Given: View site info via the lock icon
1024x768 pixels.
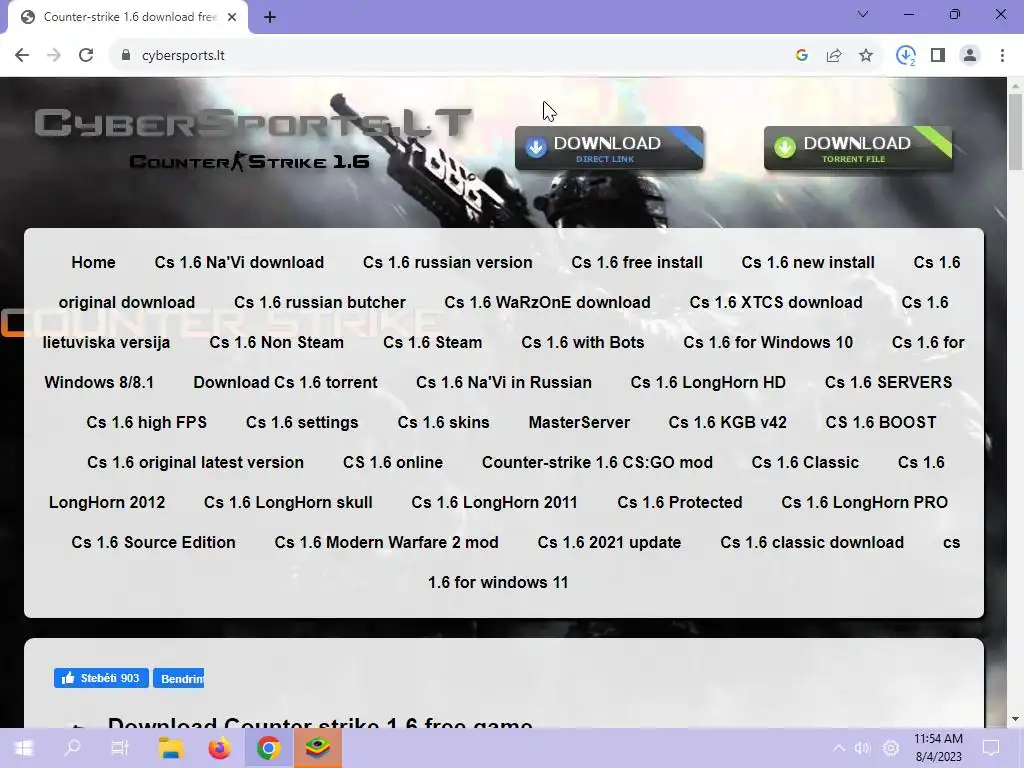Looking at the screenshot, I should pyautogui.click(x=126, y=56).
